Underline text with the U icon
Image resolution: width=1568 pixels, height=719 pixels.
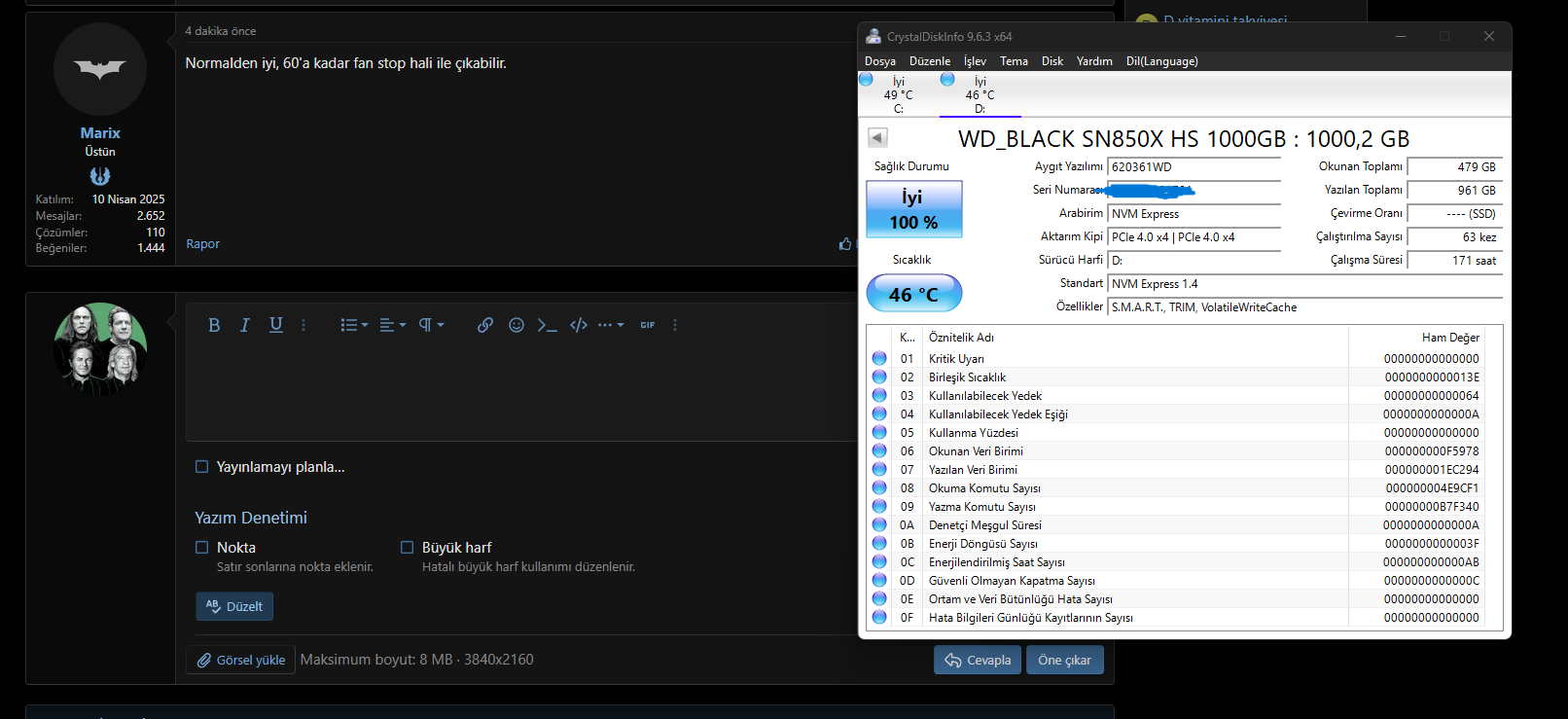(x=276, y=325)
